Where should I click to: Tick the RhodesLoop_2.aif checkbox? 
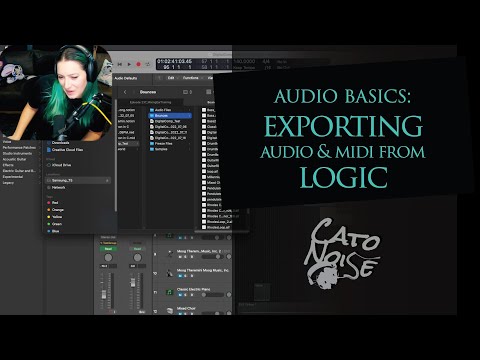(x=204, y=221)
